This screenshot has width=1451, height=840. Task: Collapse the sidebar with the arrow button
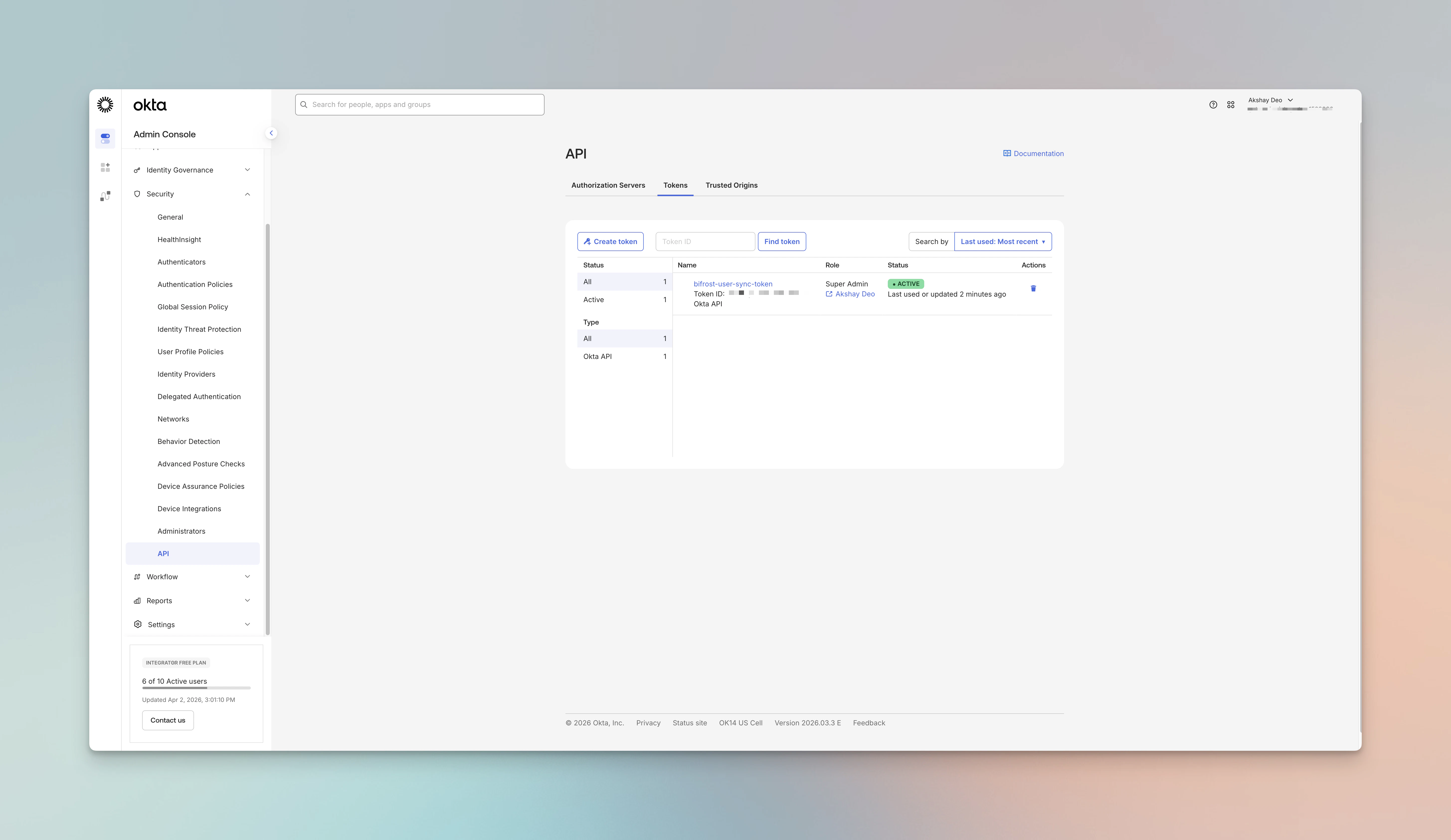(x=271, y=133)
